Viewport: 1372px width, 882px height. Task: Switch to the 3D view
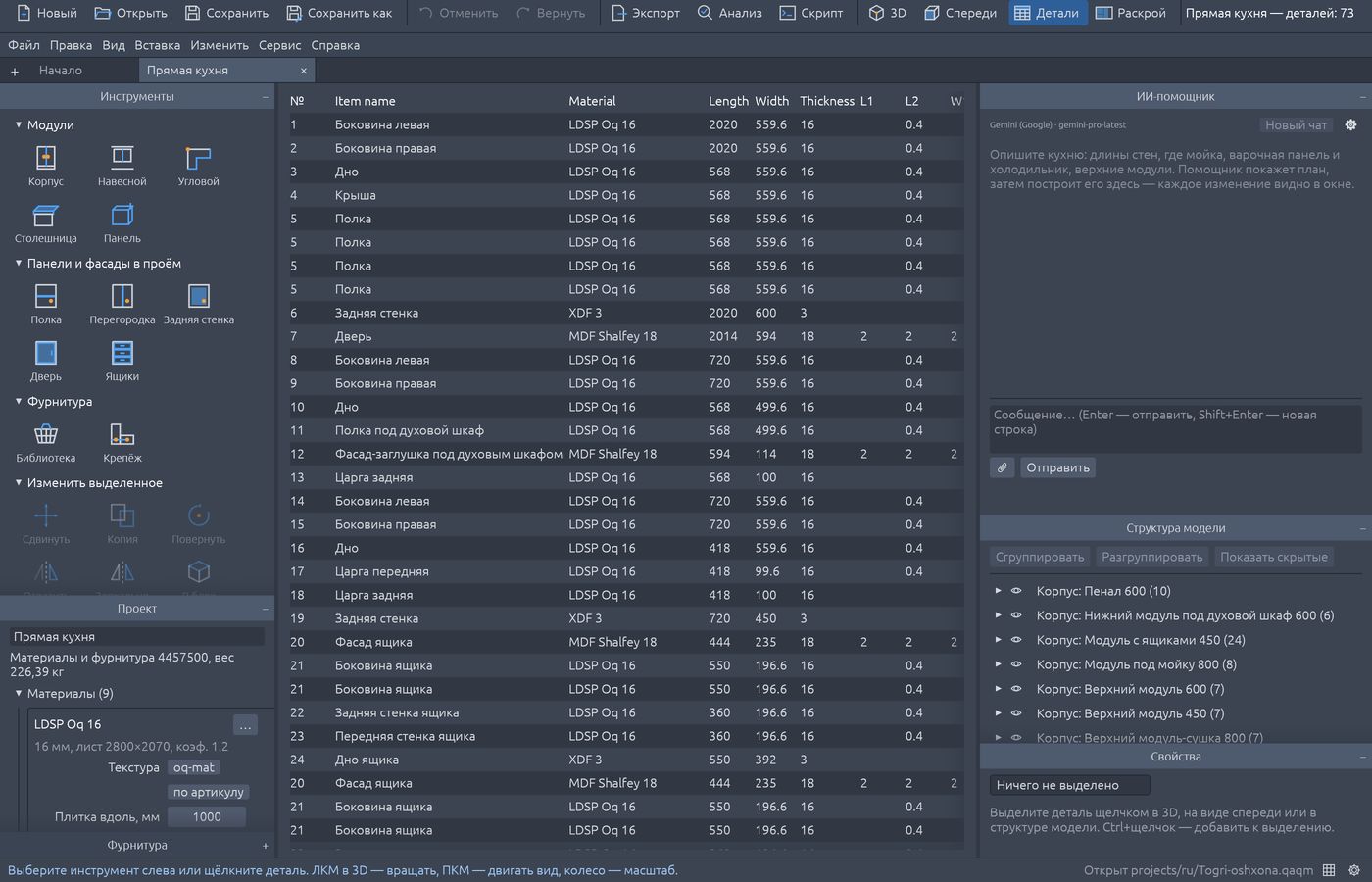coord(888,13)
